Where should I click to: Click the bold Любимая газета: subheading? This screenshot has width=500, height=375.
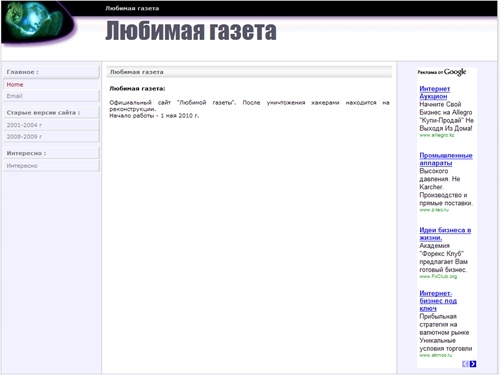(137, 89)
